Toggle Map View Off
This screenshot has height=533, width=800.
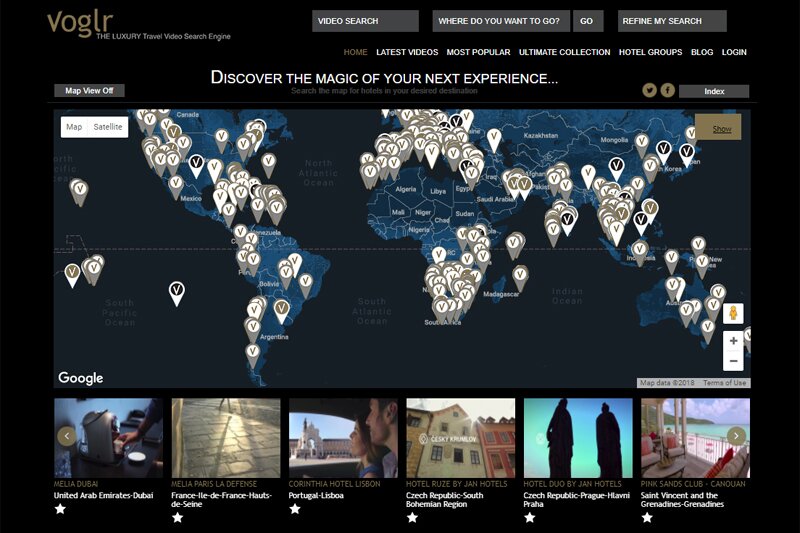(x=89, y=90)
